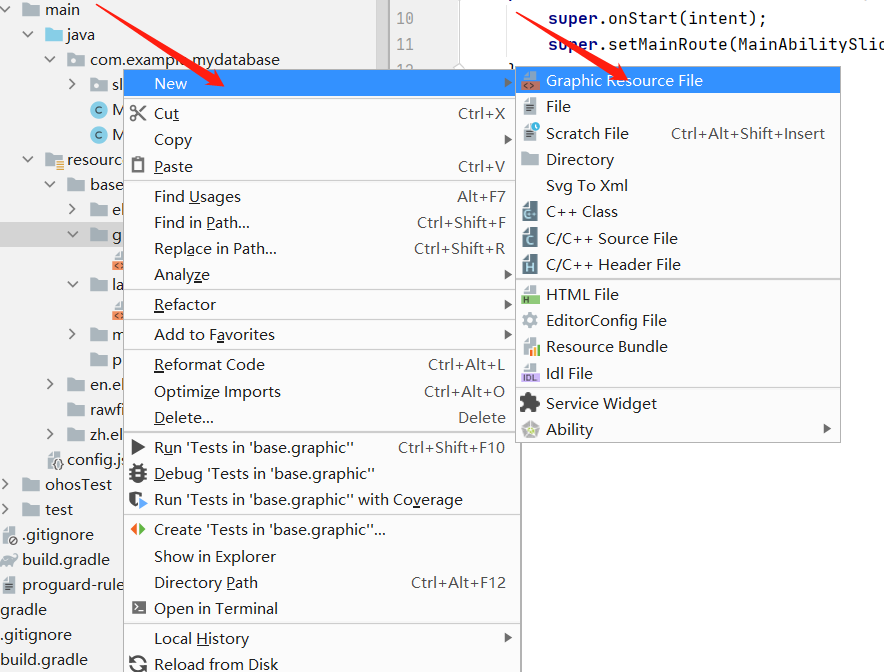The height and width of the screenshot is (672, 884).
Task: Click the setMainRoute code line
Action: click(716, 45)
